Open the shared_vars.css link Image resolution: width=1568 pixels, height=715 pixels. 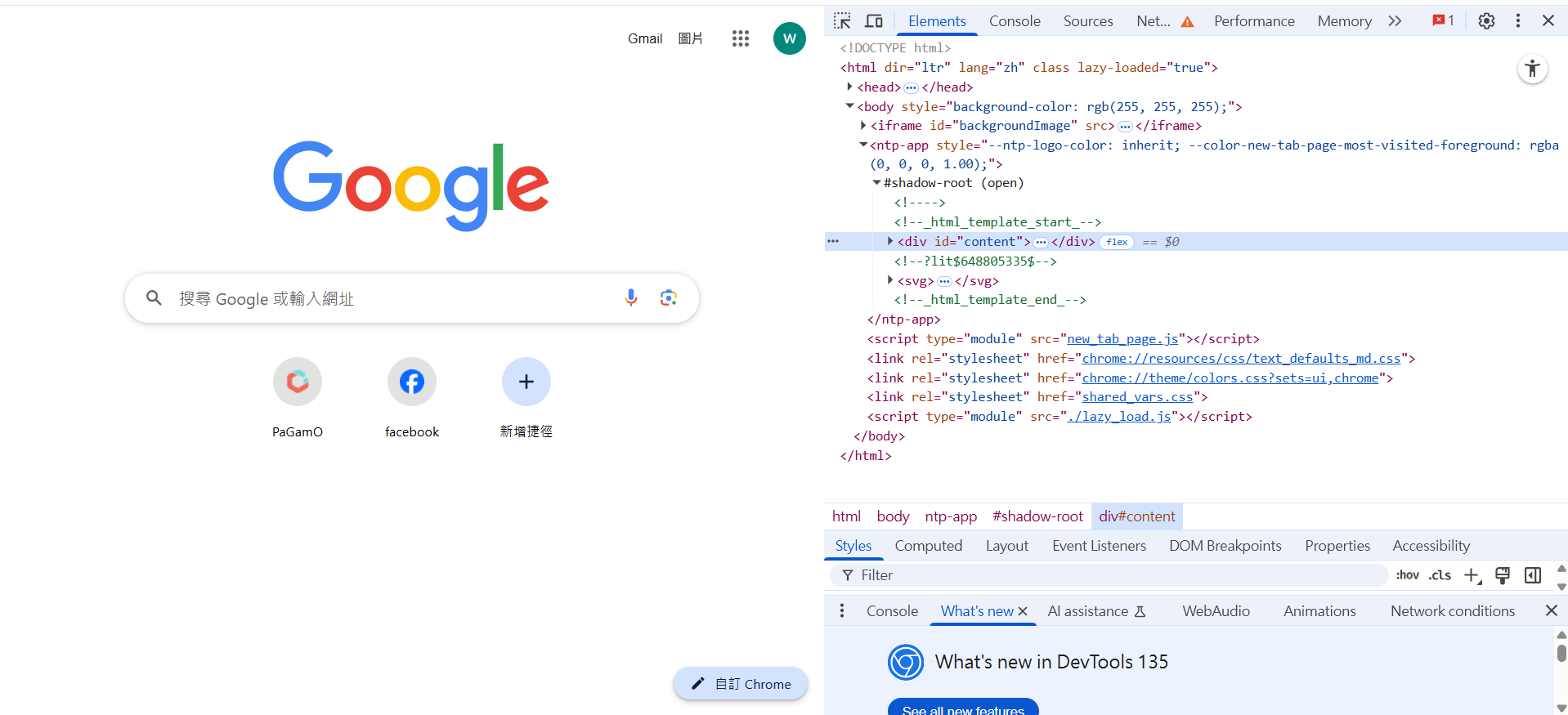(x=1137, y=397)
